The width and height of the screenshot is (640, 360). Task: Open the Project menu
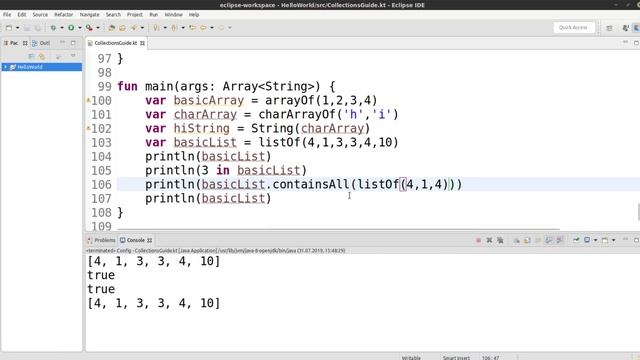click(x=135, y=14)
